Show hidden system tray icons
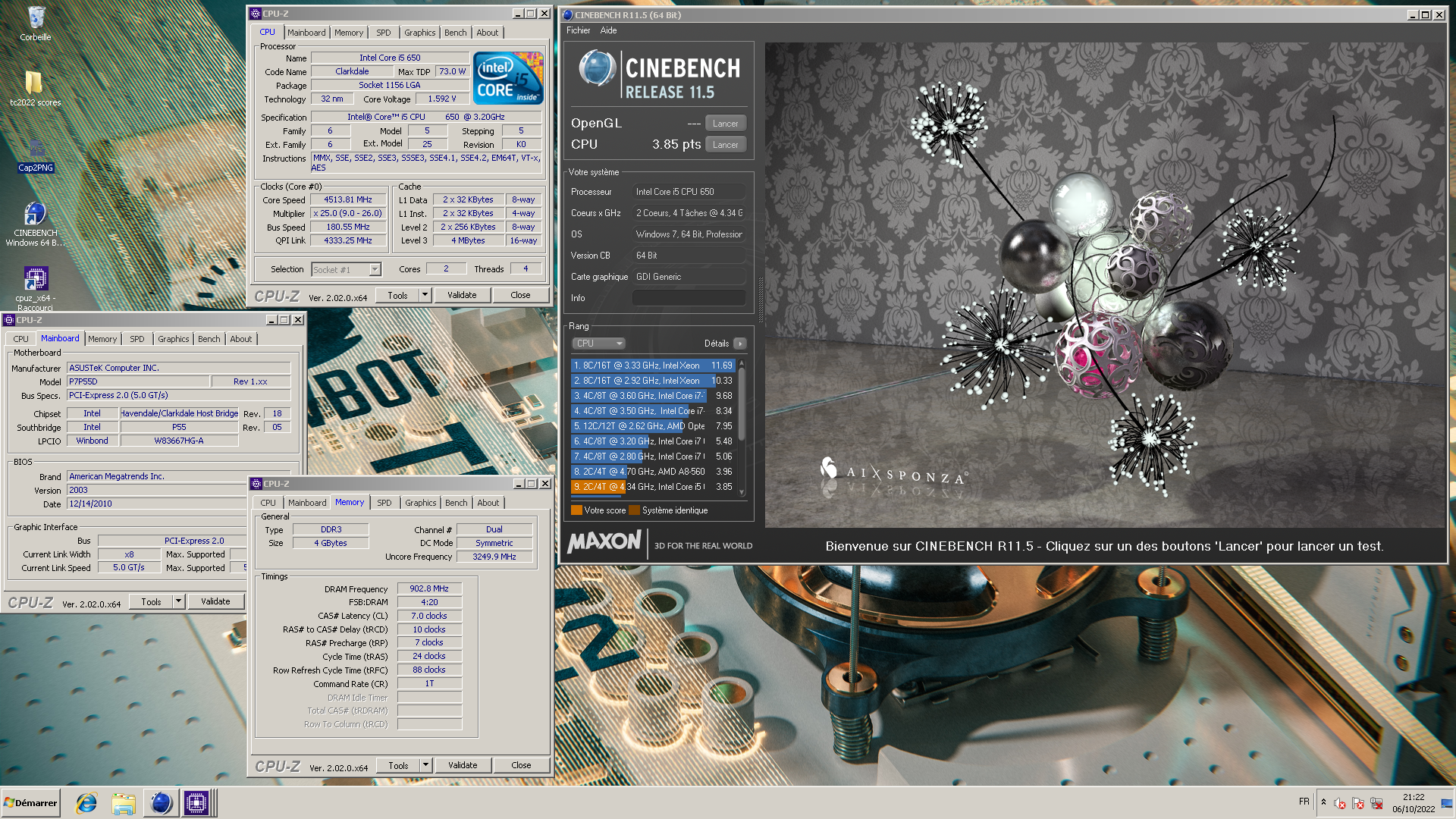Screen dimensions: 1456x819 click(x=1323, y=802)
